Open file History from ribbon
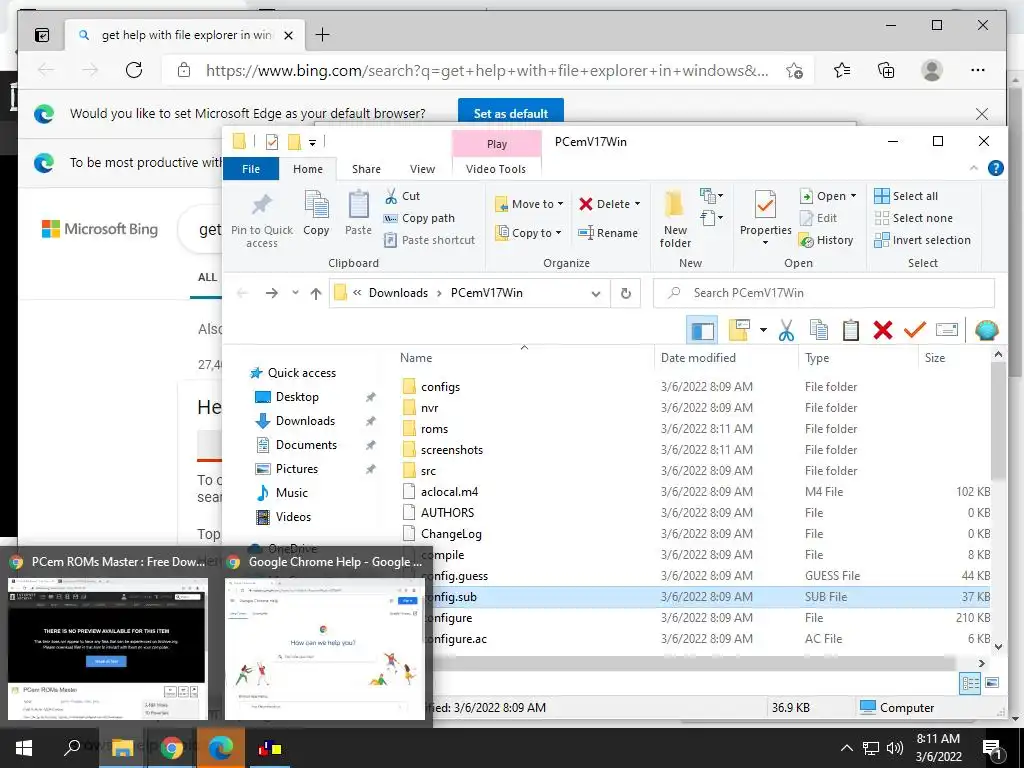 pos(826,240)
